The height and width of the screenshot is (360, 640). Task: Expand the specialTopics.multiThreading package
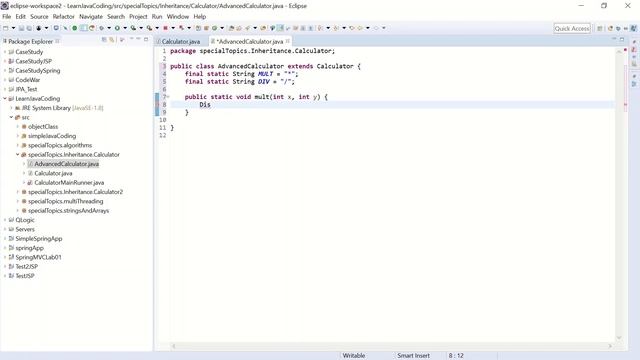(18, 201)
